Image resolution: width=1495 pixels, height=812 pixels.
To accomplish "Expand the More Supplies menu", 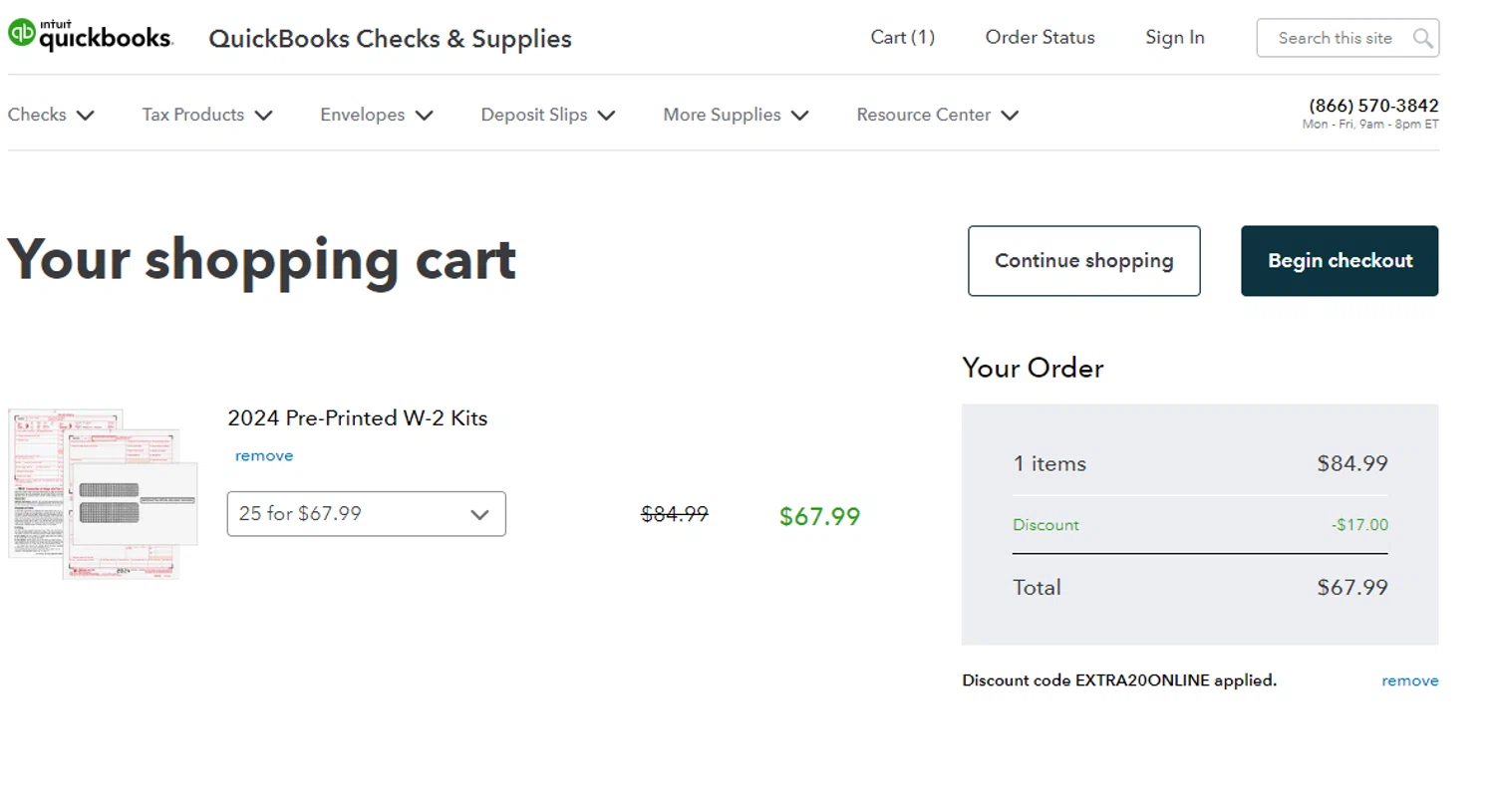I will [x=735, y=115].
